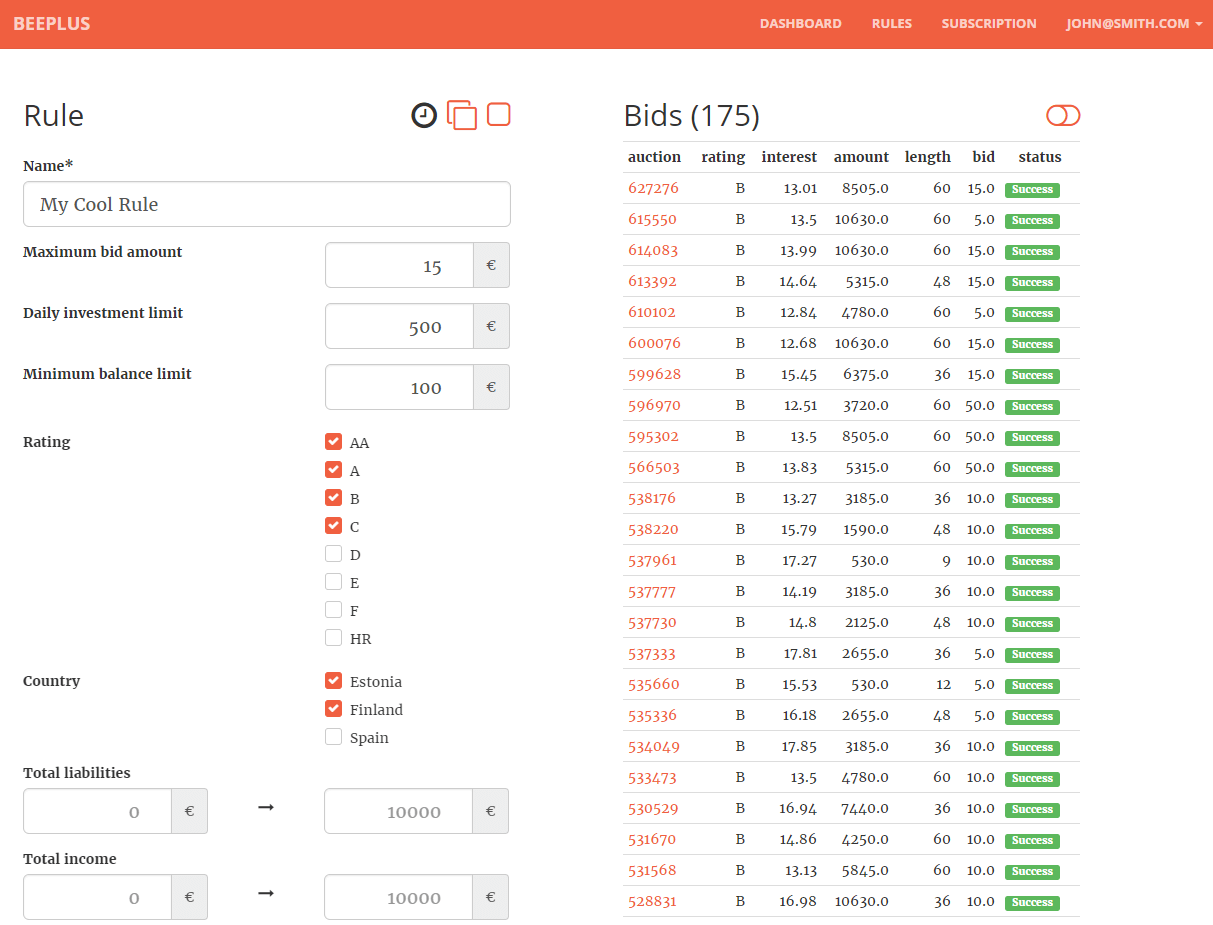Image resolution: width=1213 pixels, height=925 pixels.
Task: Click the Total liabilities maximum field
Action: coord(398,811)
